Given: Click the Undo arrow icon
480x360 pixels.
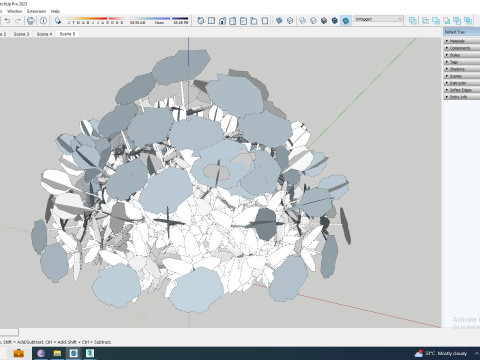Looking at the screenshot, I should [7, 21].
